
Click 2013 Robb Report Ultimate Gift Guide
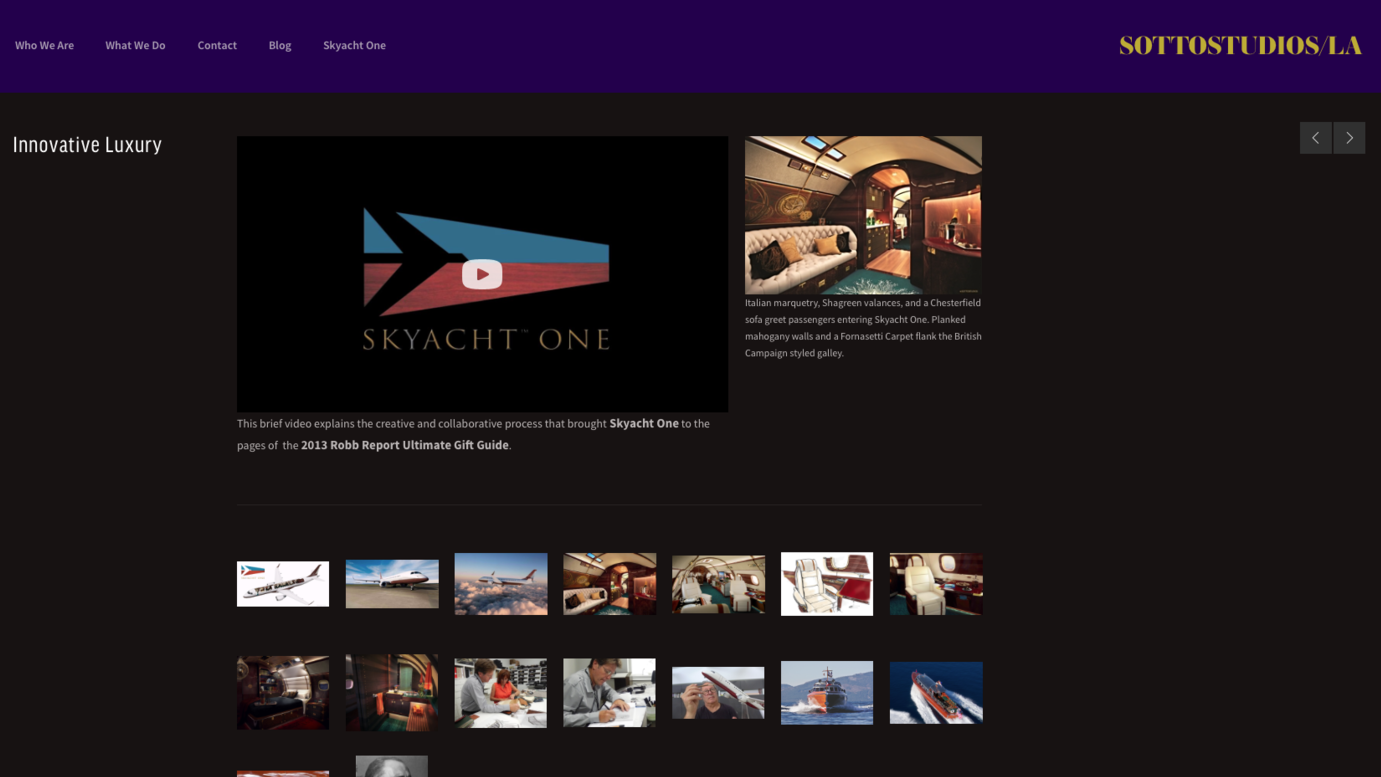pyautogui.click(x=405, y=445)
